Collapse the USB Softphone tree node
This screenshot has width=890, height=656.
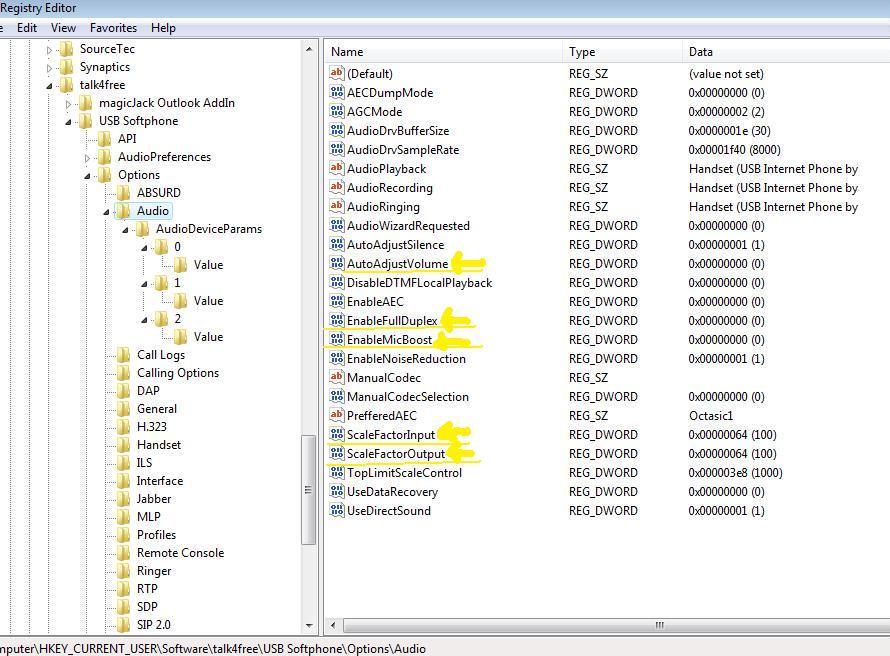point(68,122)
